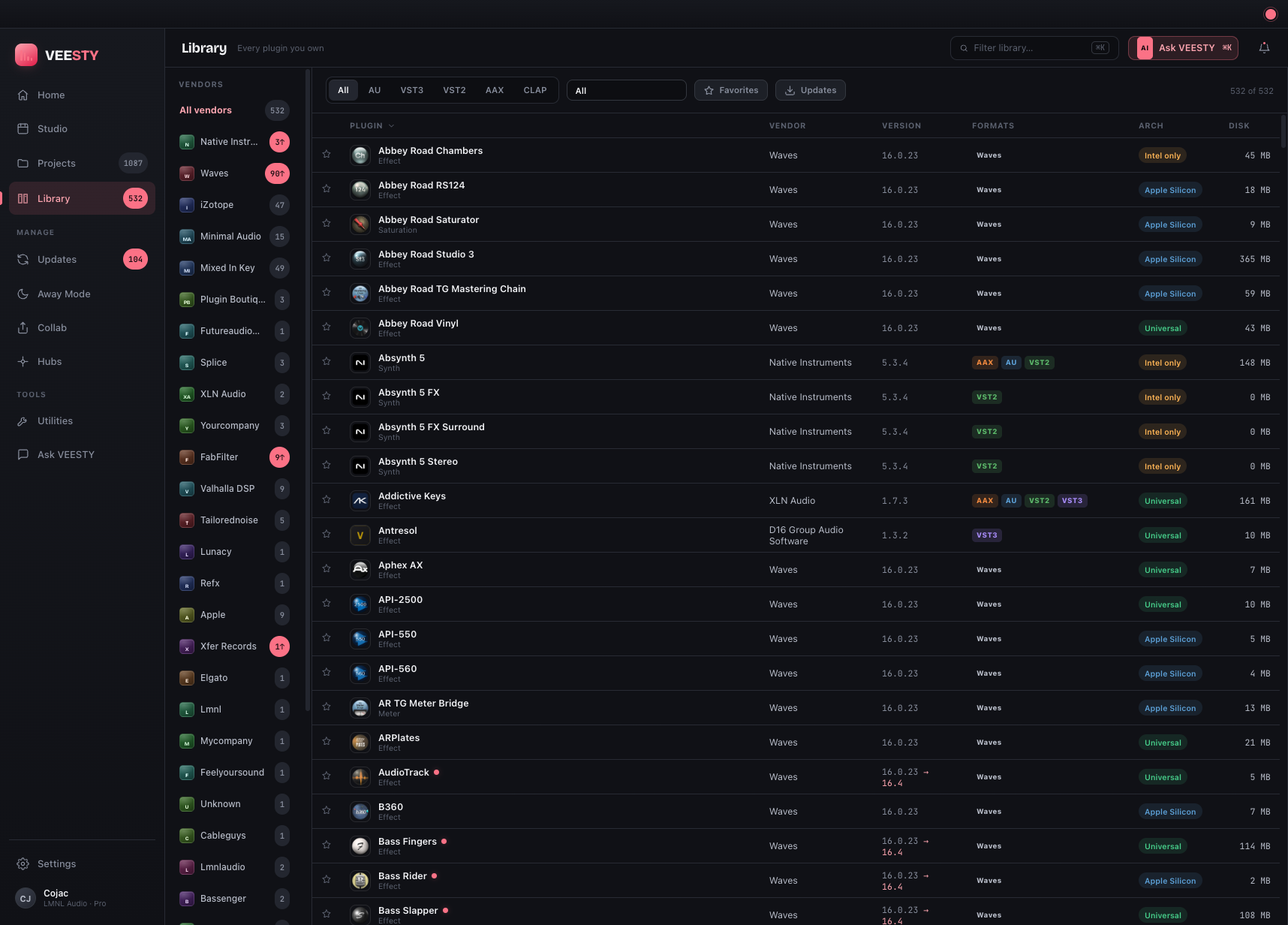Viewport: 1288px width, 925px height.
Task: Click the AR TG Meter Bridge icon
Action: [x=360, y=708]
